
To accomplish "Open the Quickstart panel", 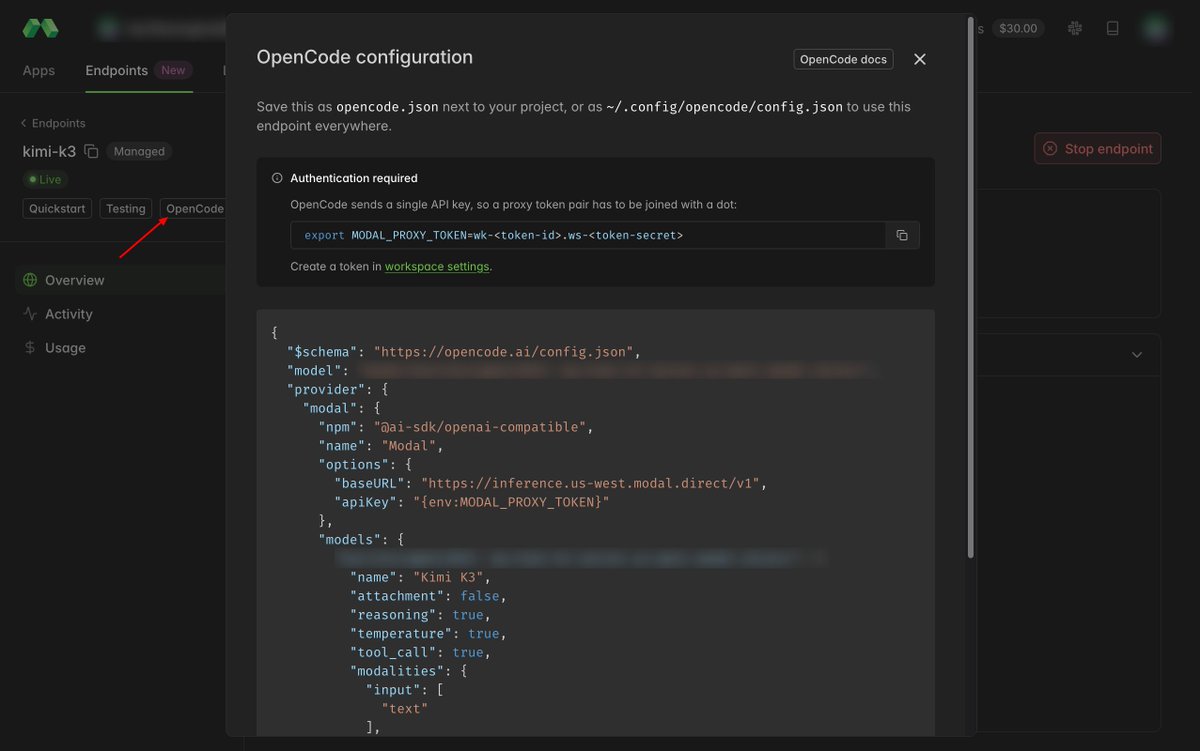I will [57, 208].
